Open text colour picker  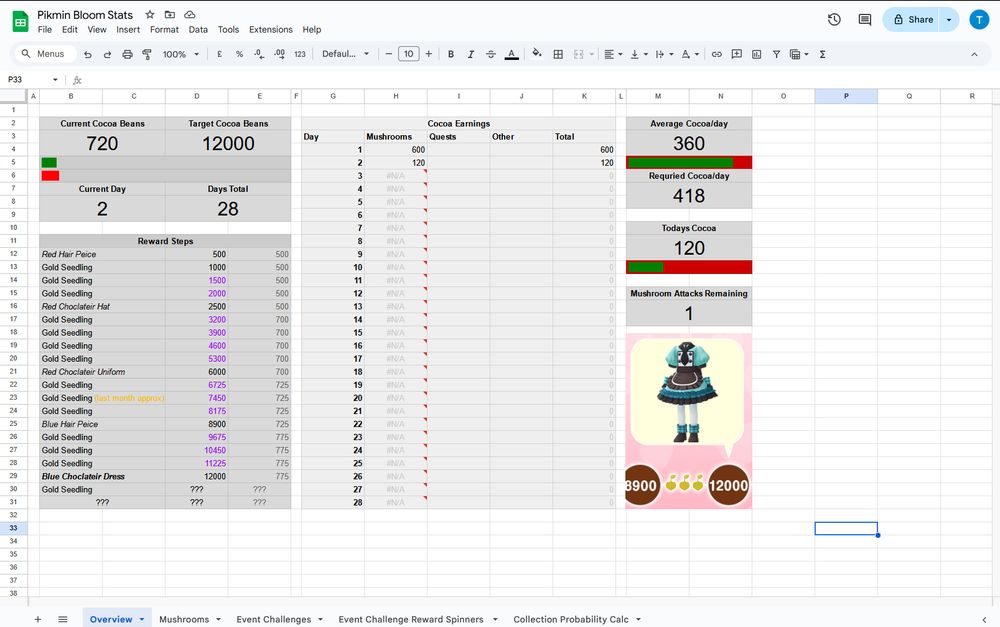(511, 54)
